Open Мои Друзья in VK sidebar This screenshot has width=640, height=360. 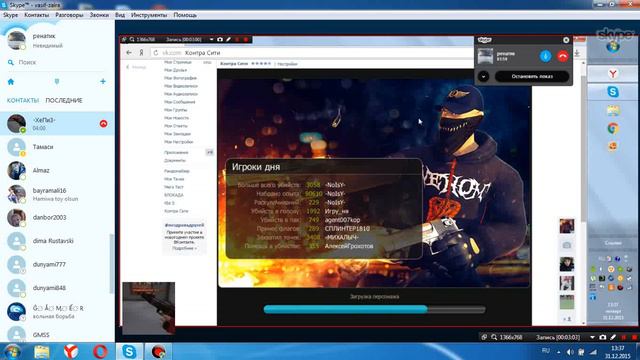176,70
